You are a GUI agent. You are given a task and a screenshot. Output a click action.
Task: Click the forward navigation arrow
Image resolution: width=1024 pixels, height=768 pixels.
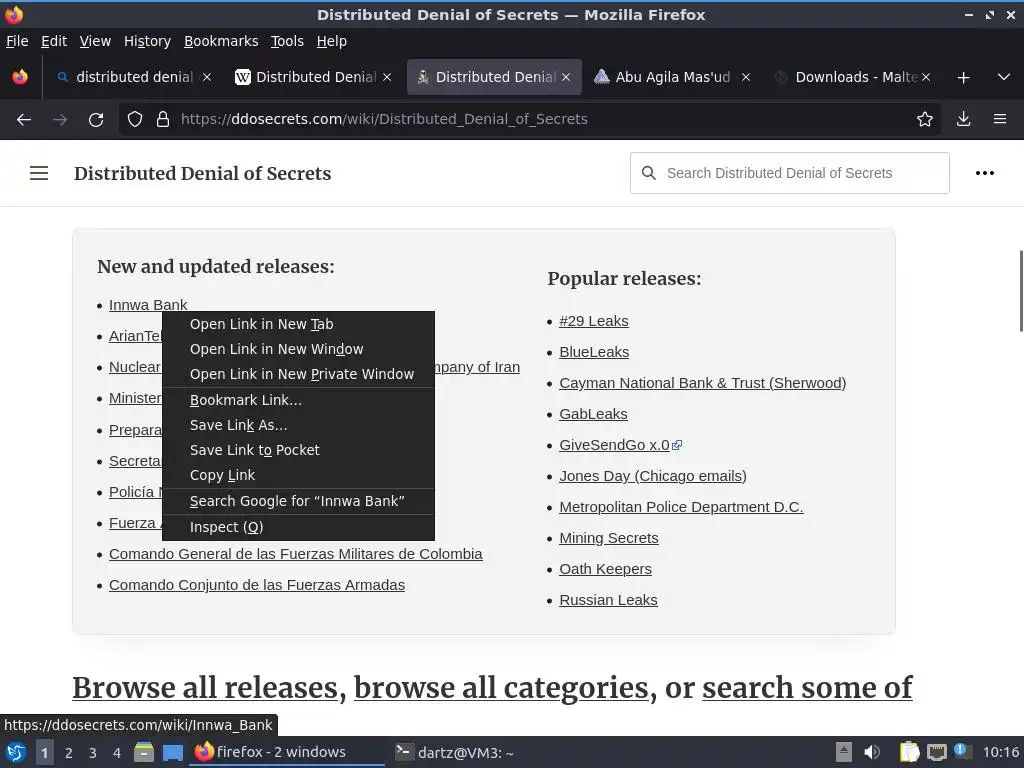(x=60, y=119)
